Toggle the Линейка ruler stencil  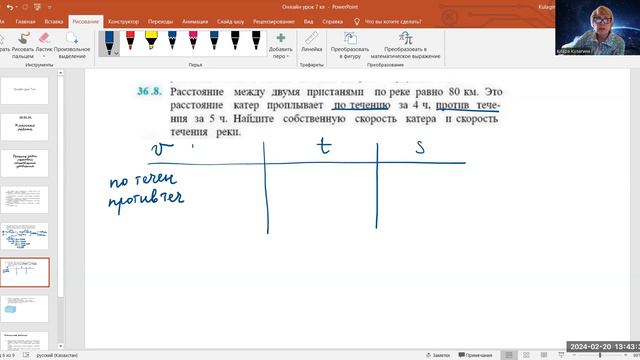(x=311, y=42)
